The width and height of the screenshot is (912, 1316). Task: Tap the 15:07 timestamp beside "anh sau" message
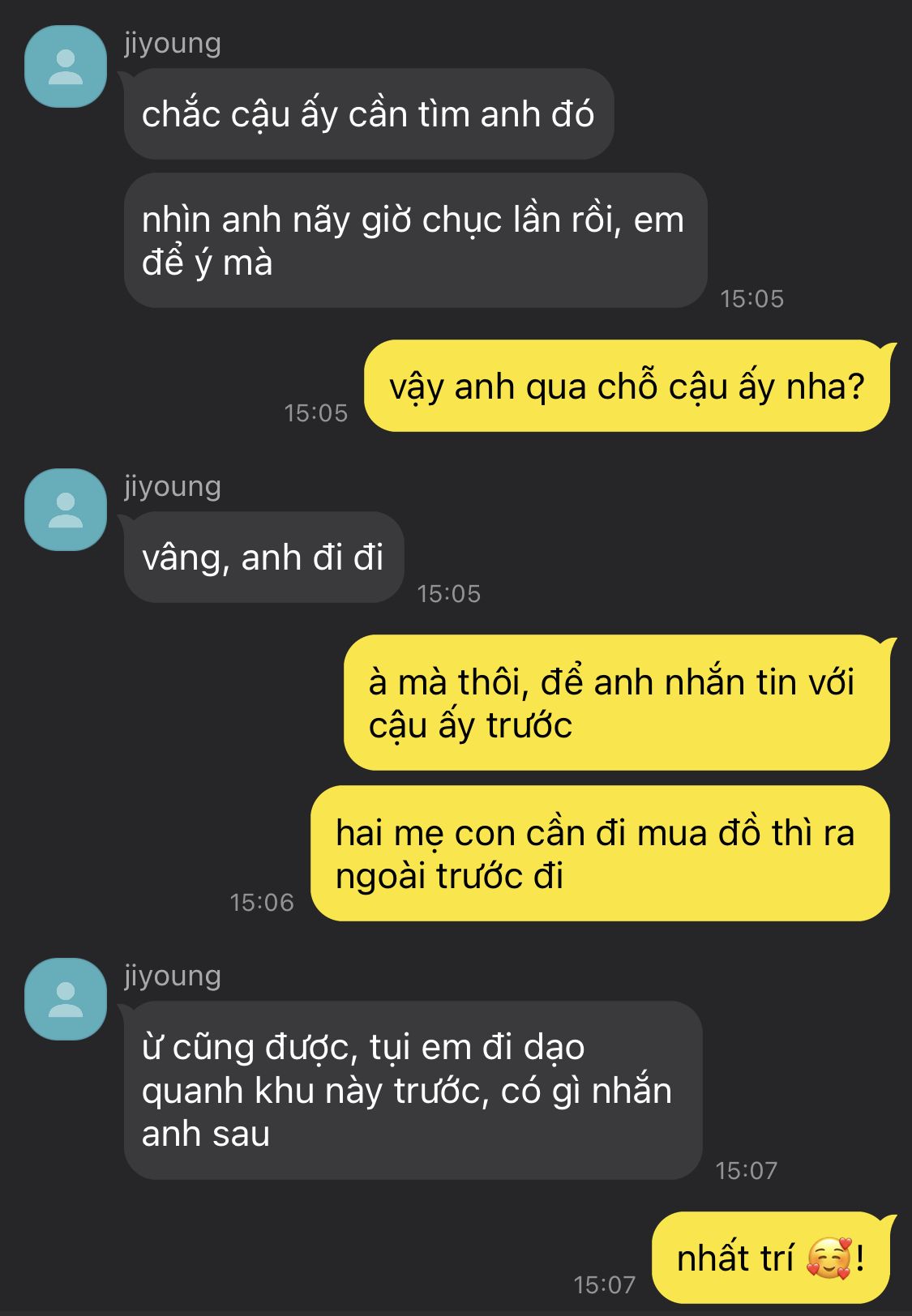(747, 1171)
